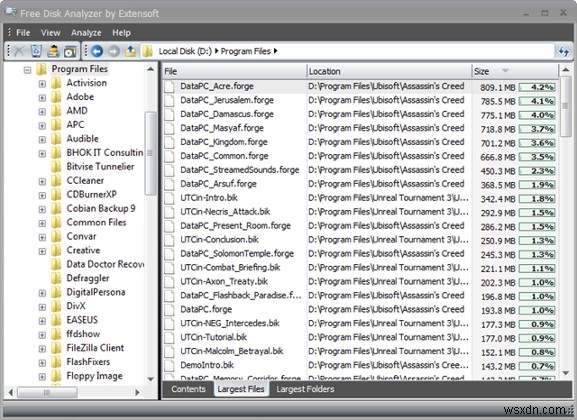The height and width of the screenshot is (420, 577).
Task: Sort by the Location column header
Action: click(x=389, y=71)
